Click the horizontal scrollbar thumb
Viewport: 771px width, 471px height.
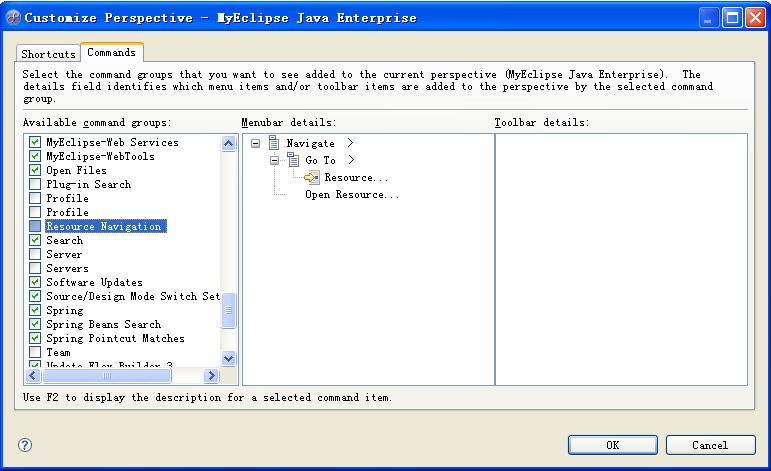tap(107, 376)
